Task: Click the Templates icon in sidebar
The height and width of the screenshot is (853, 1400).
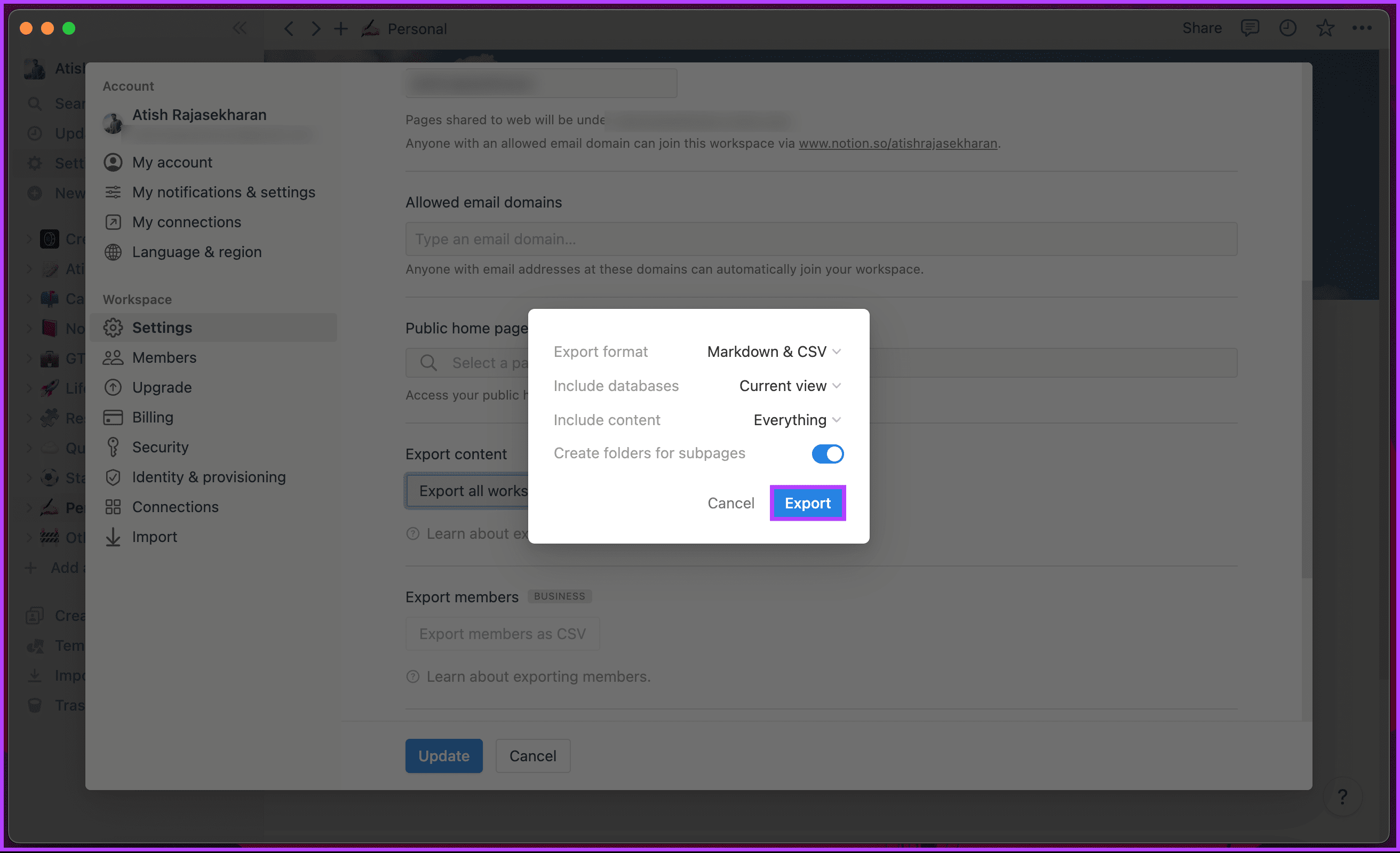Action: (x=35, y=645)
